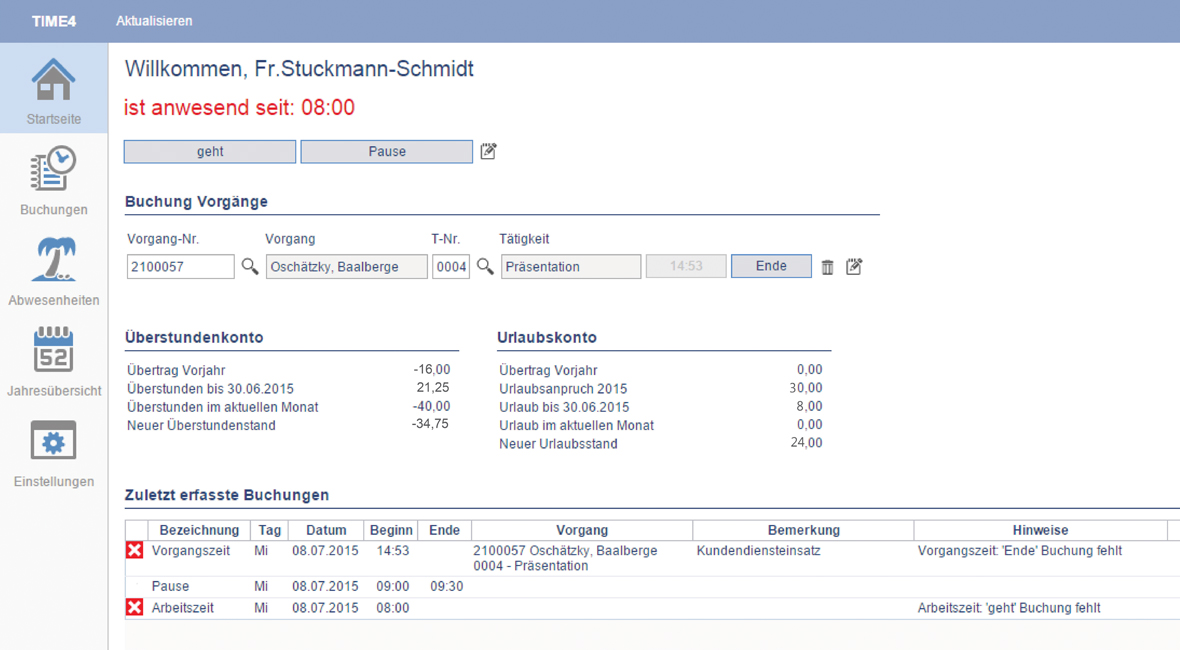Click red X on Vorgangszeit row

(135, 551)
